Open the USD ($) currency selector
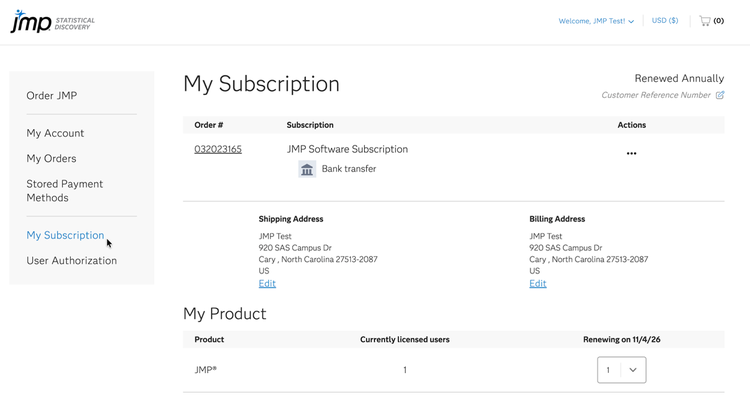Viewport: 750px width, 405px height. pos(665,20)
